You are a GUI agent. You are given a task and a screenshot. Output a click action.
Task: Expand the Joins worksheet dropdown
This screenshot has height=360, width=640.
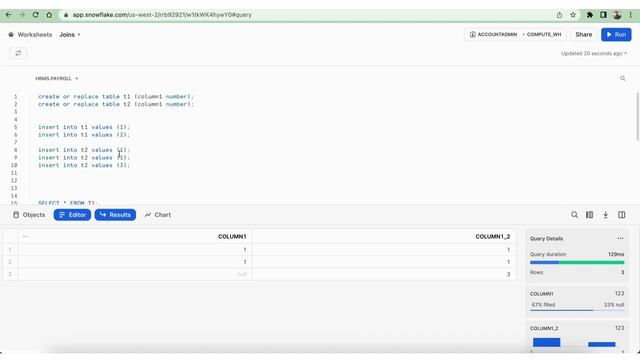pos(70,35)
